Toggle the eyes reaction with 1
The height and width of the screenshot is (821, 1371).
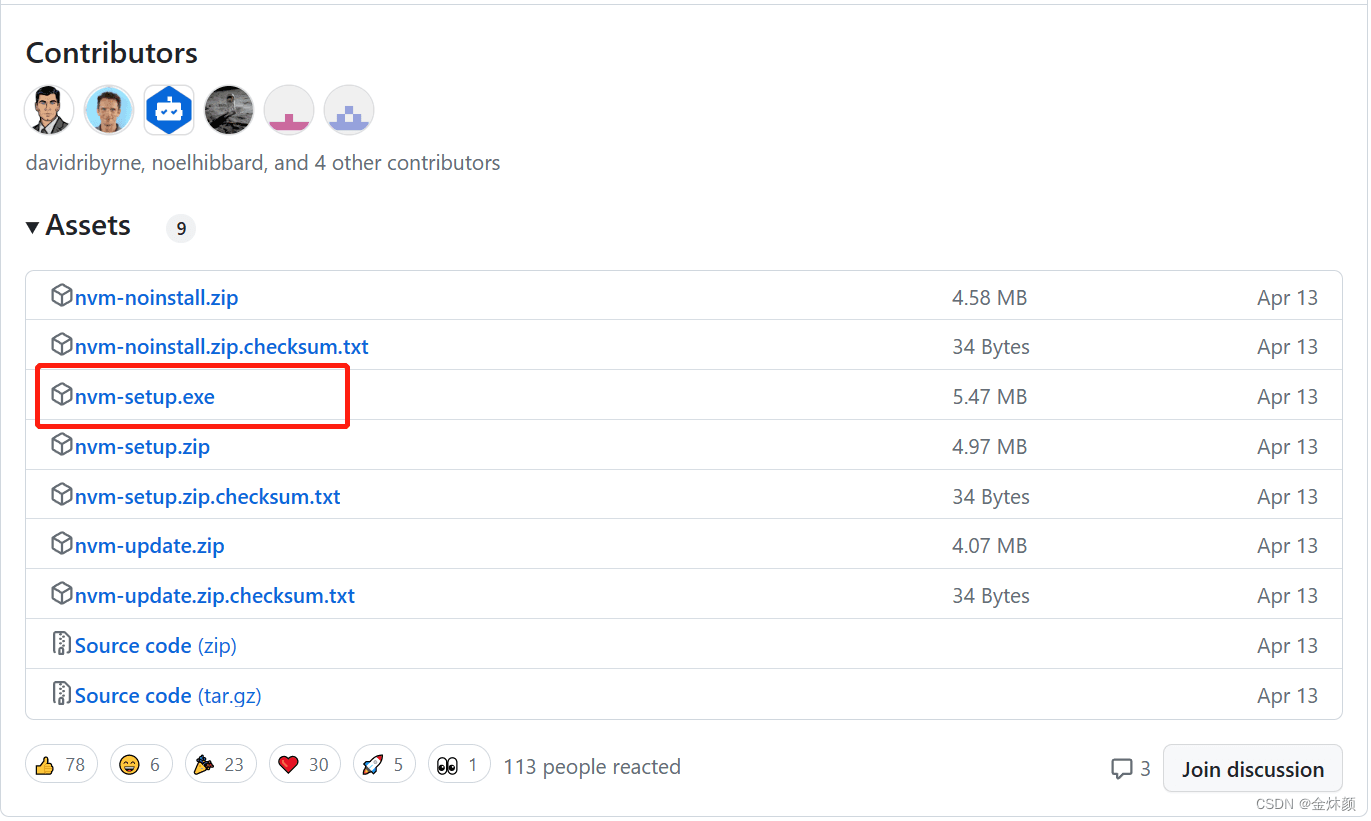click(459, 765)
